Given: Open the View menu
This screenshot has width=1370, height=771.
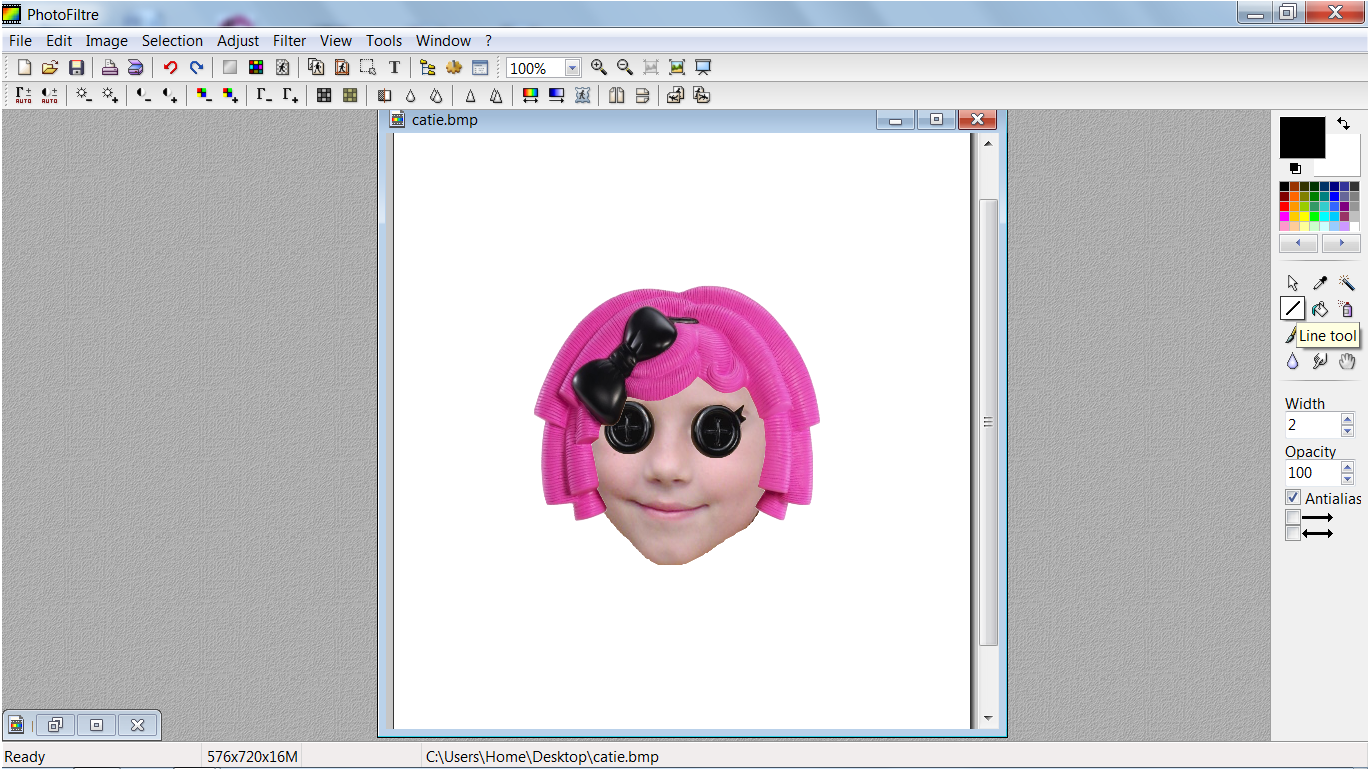Looking at the screenshot, I should click(x=336, y=41).
